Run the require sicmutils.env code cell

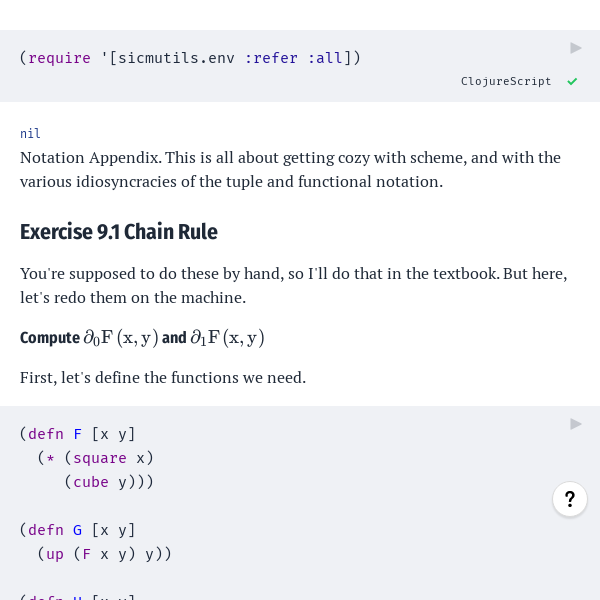pos(576,48)
